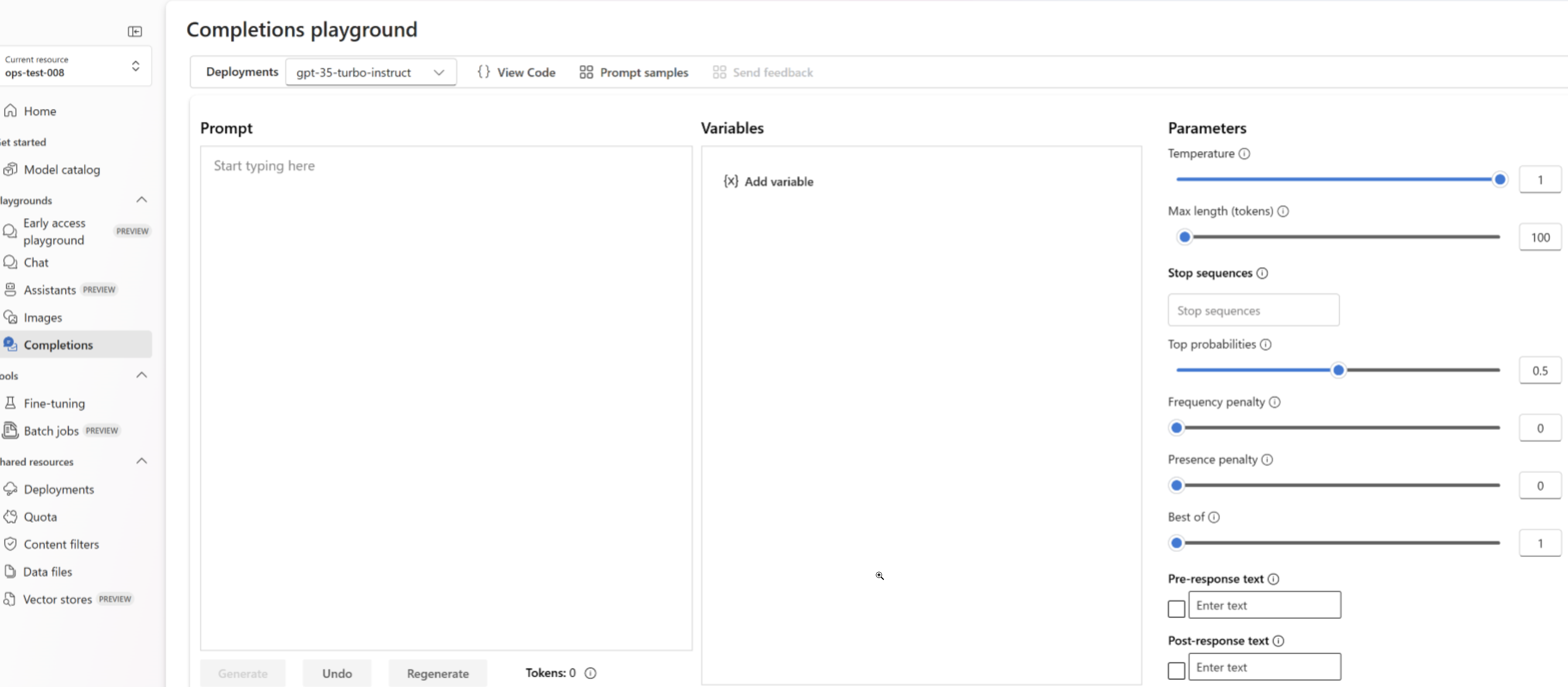The width and height of the screenshot is (1568, 687).
Task: Open View Code
Action: [x=516, y=72]
